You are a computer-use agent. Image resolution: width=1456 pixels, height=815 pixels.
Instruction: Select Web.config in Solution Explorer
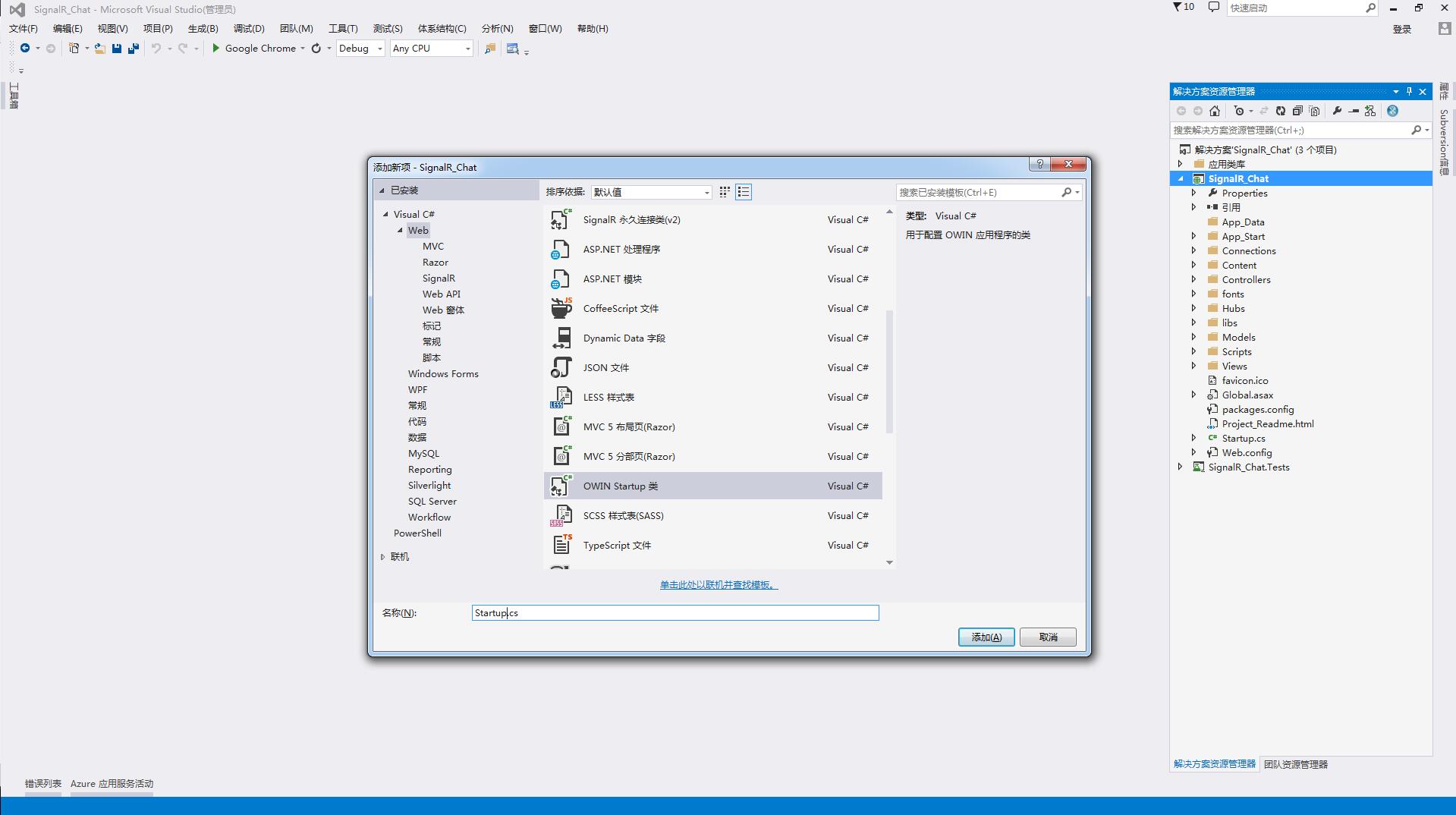click(1247, 452)
